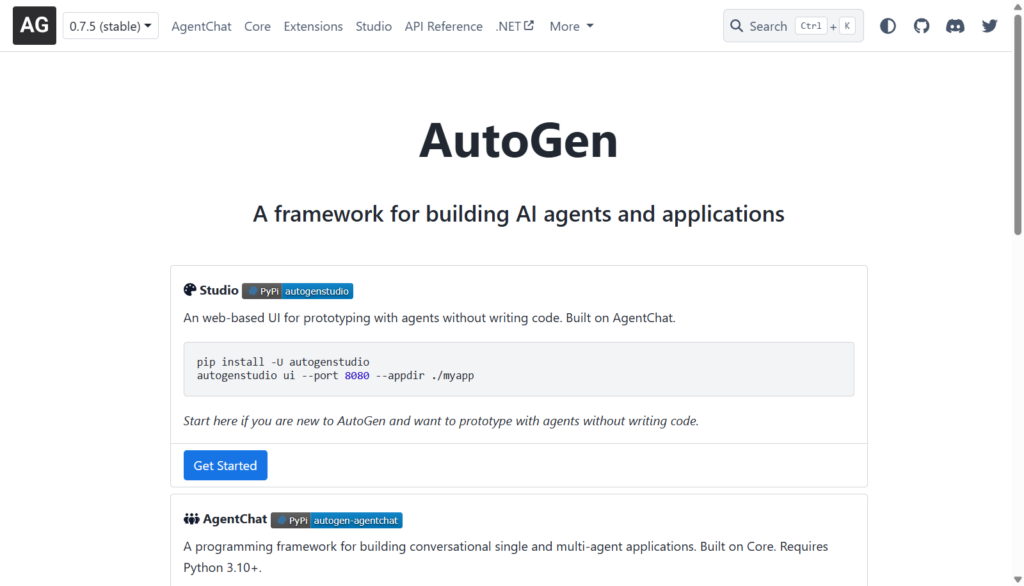
Task: Open the Twitter icon link
Action: pos(989,26)
